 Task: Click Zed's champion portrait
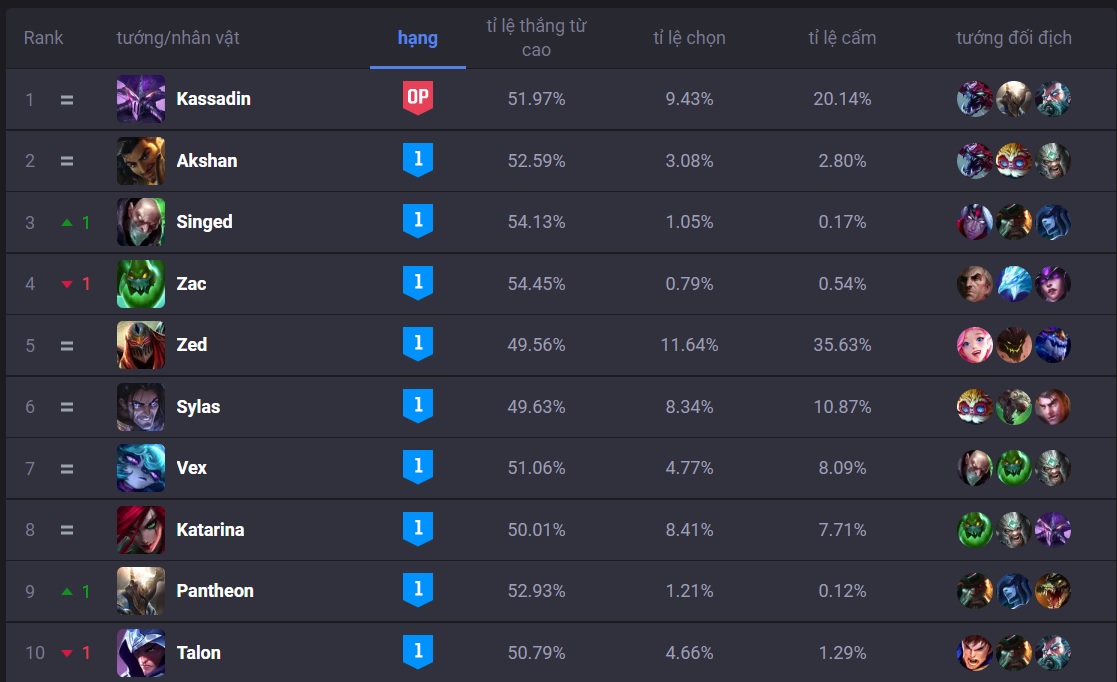(141, 345)
